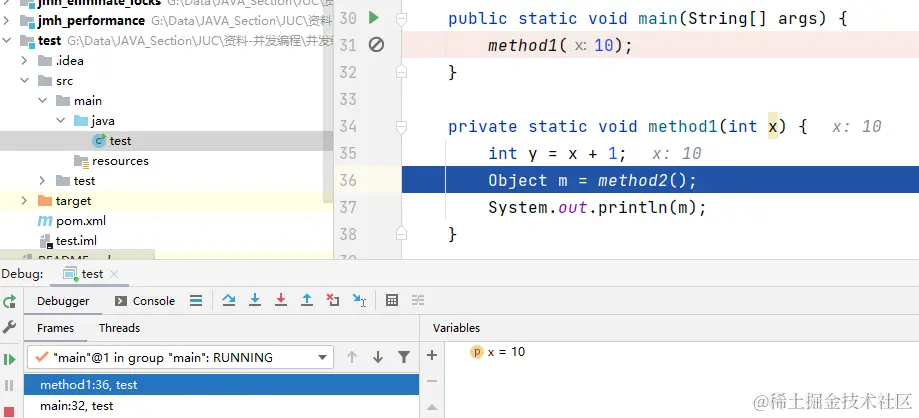The width and height of the screenshot is (919, 418).
Task: Select frame method1:36, test
Action: (x=222, y=385)
